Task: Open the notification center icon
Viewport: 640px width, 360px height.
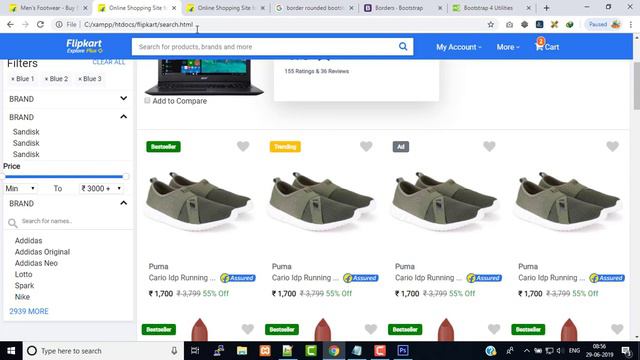Action: (x=627, y=351)
